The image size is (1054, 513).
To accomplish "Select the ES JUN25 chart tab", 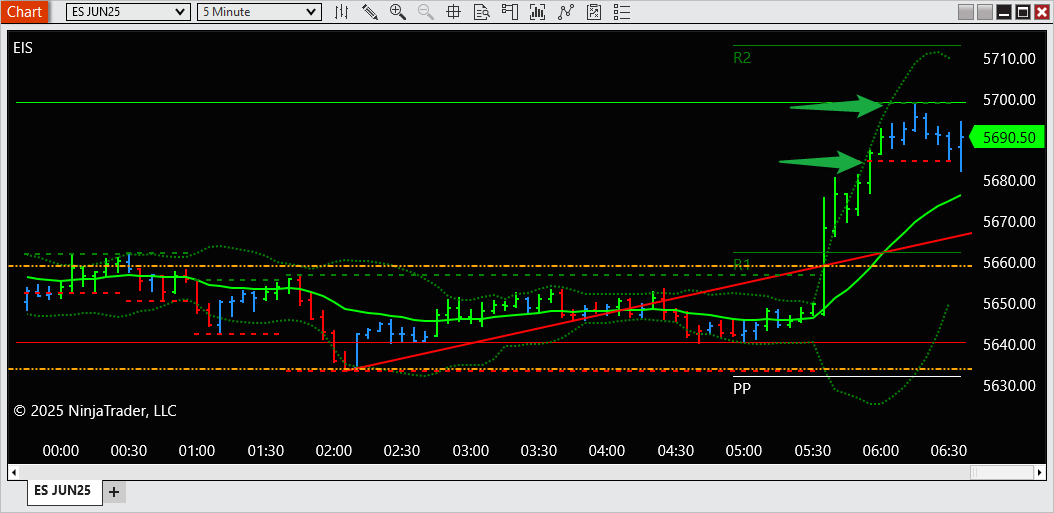I will [65, 490].
